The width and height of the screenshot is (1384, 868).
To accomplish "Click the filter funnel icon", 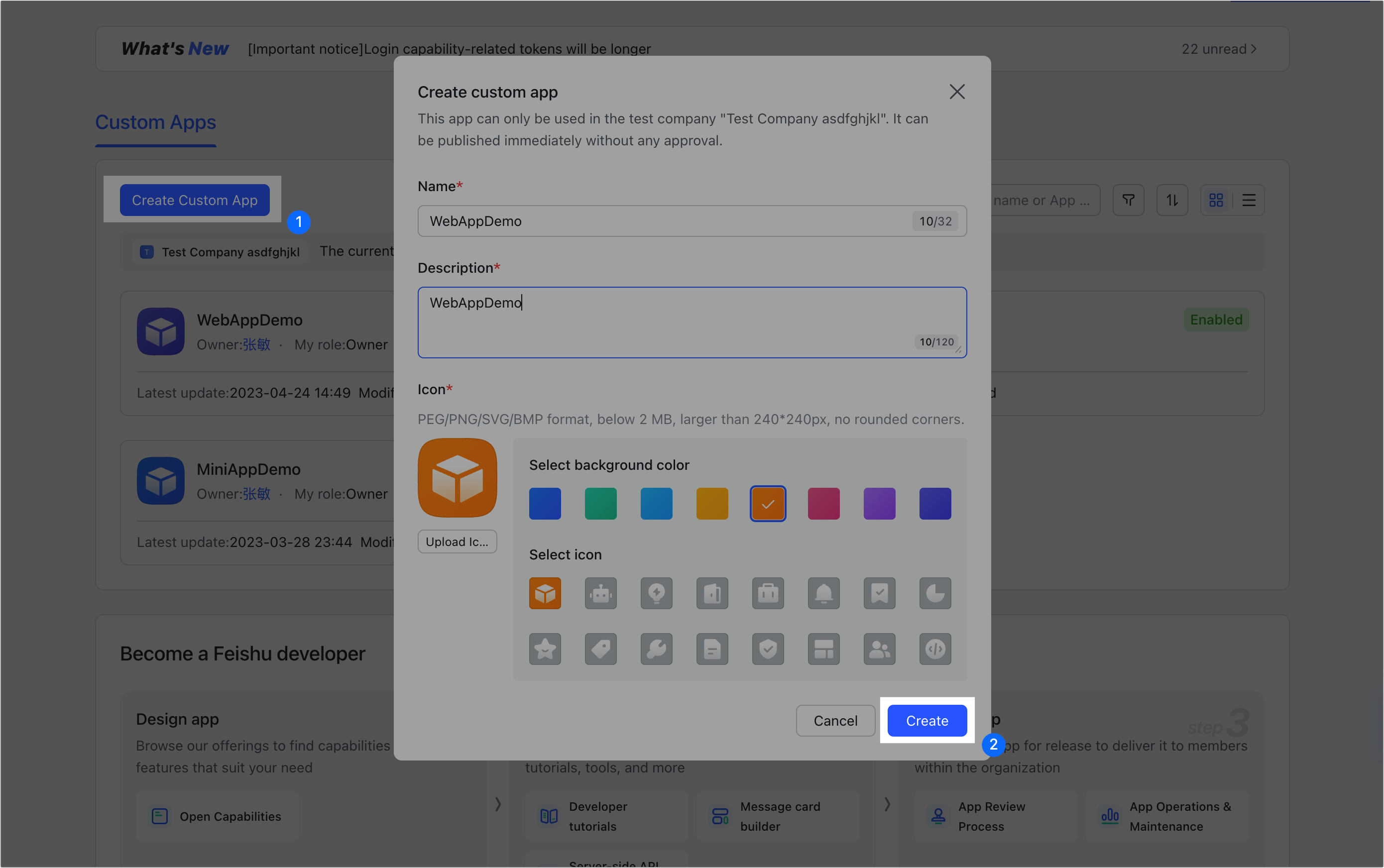I will click(x=1129, y=201).
